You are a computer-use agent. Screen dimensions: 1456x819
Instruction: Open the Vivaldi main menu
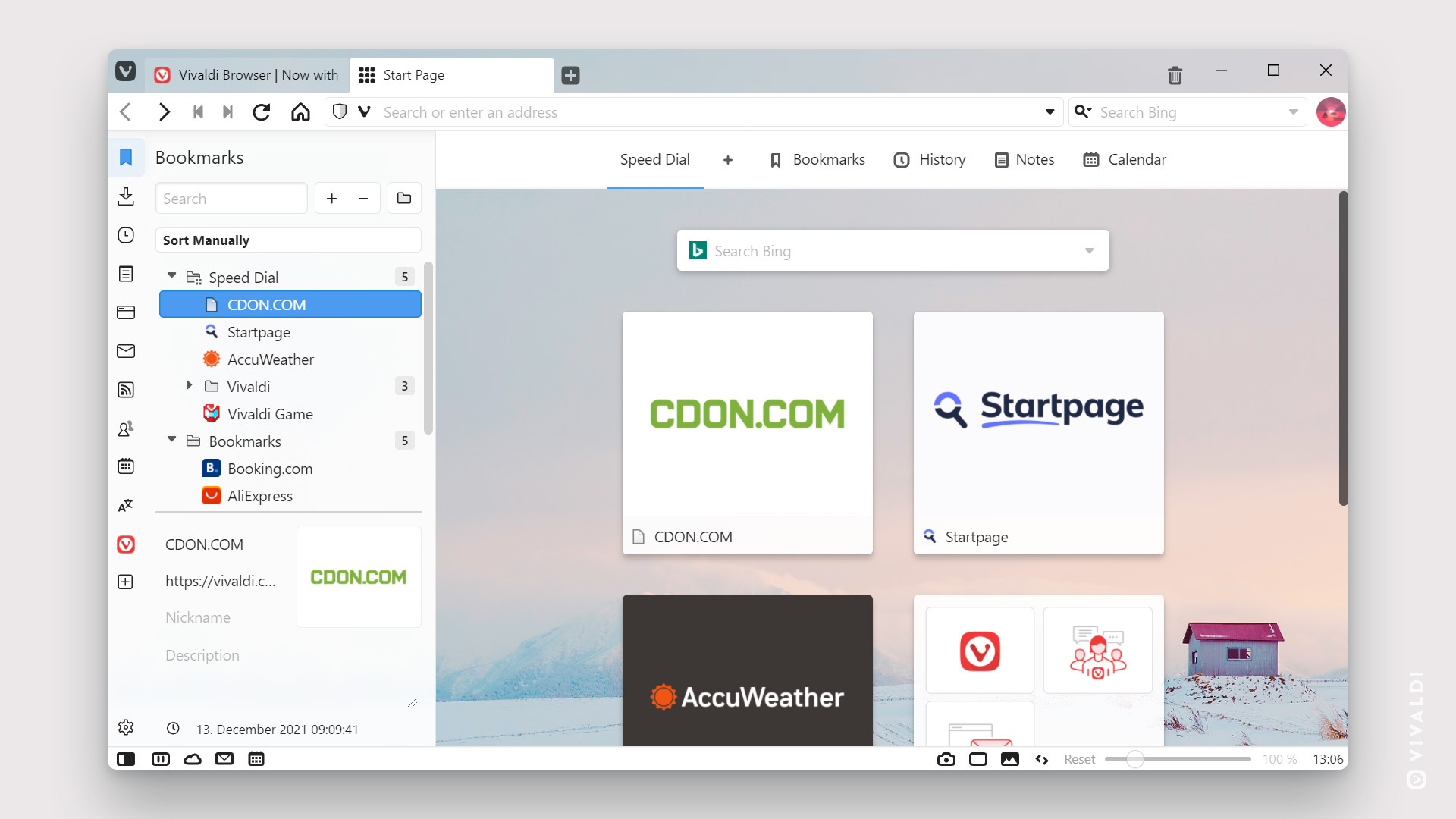[x=126, y=71]
